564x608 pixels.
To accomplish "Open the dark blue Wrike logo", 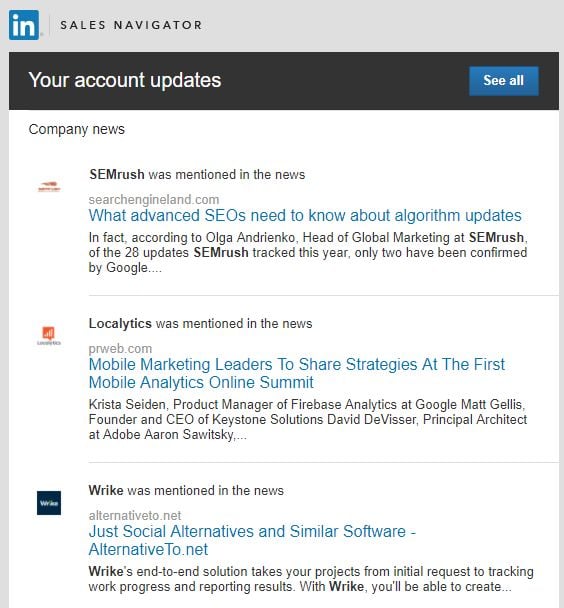I will [x=49, y=503].
